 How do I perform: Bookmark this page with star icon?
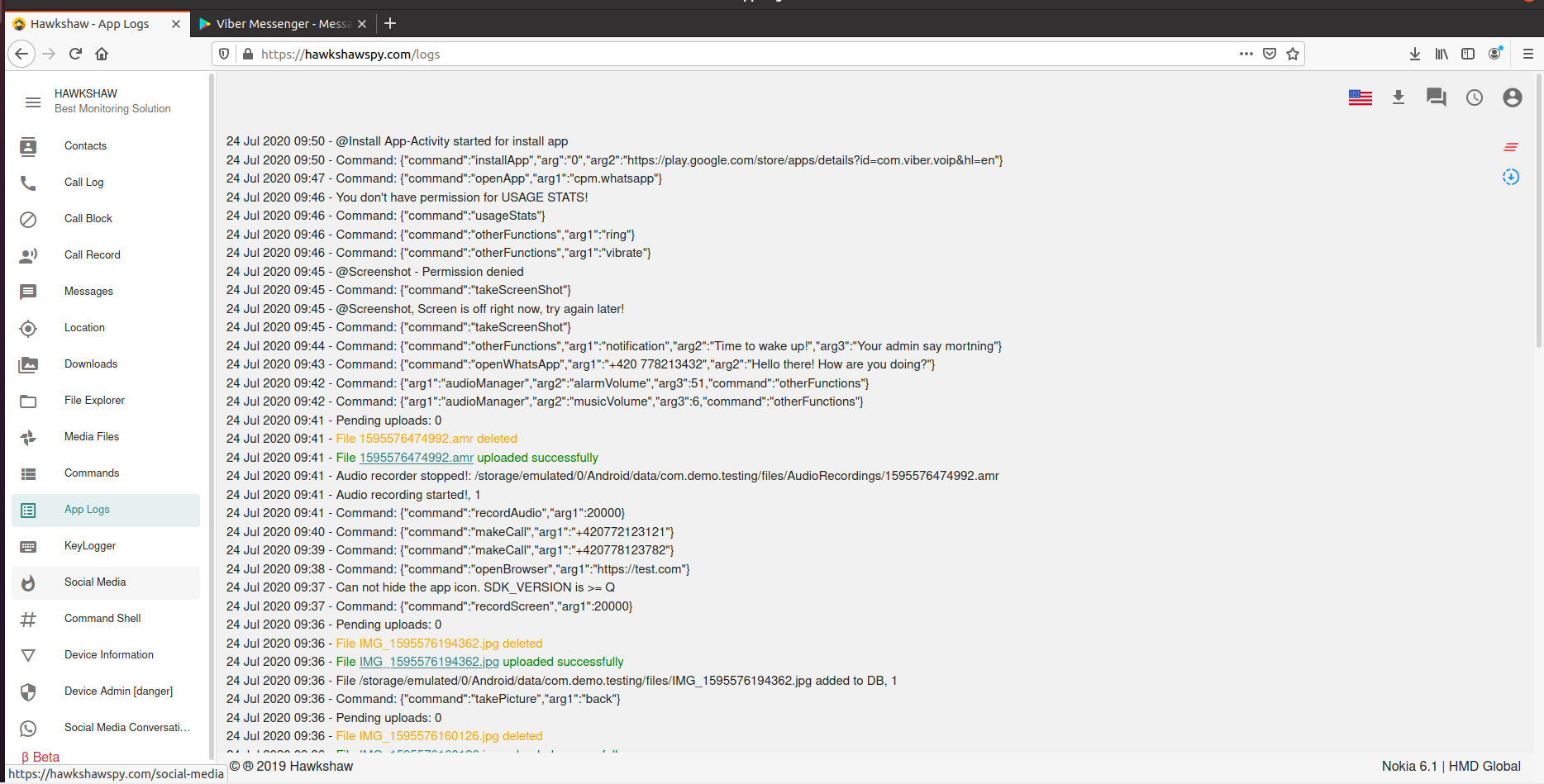coord(1293,54)
